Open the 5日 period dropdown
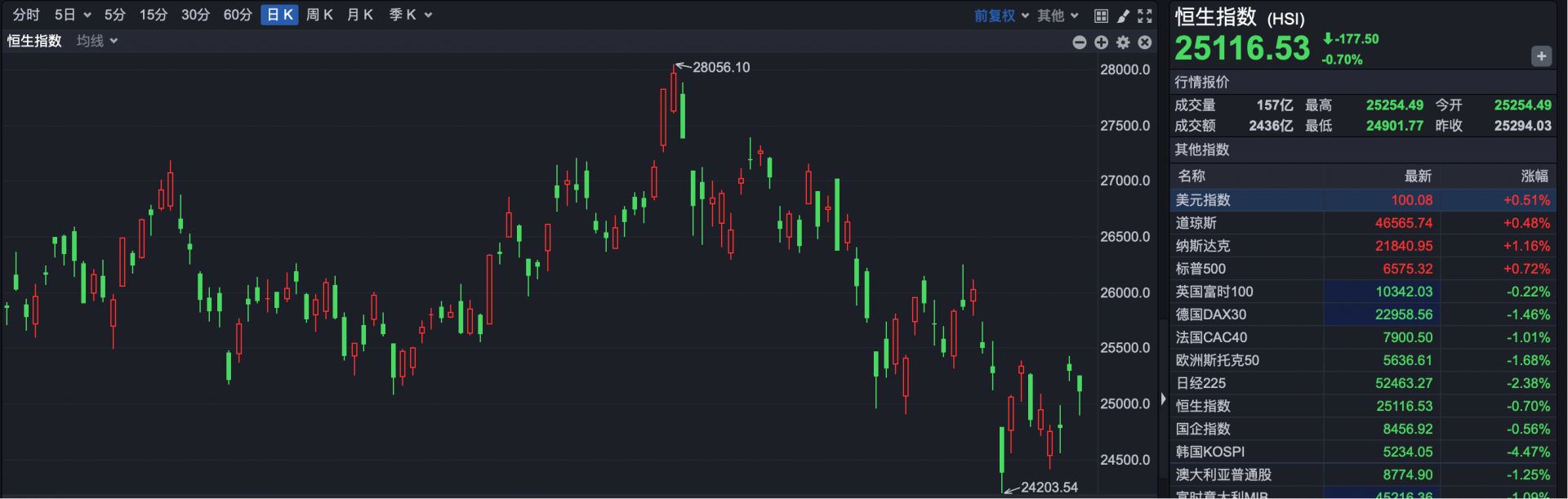The height and width of the screenshot is (499, 1568). point(72,15)
